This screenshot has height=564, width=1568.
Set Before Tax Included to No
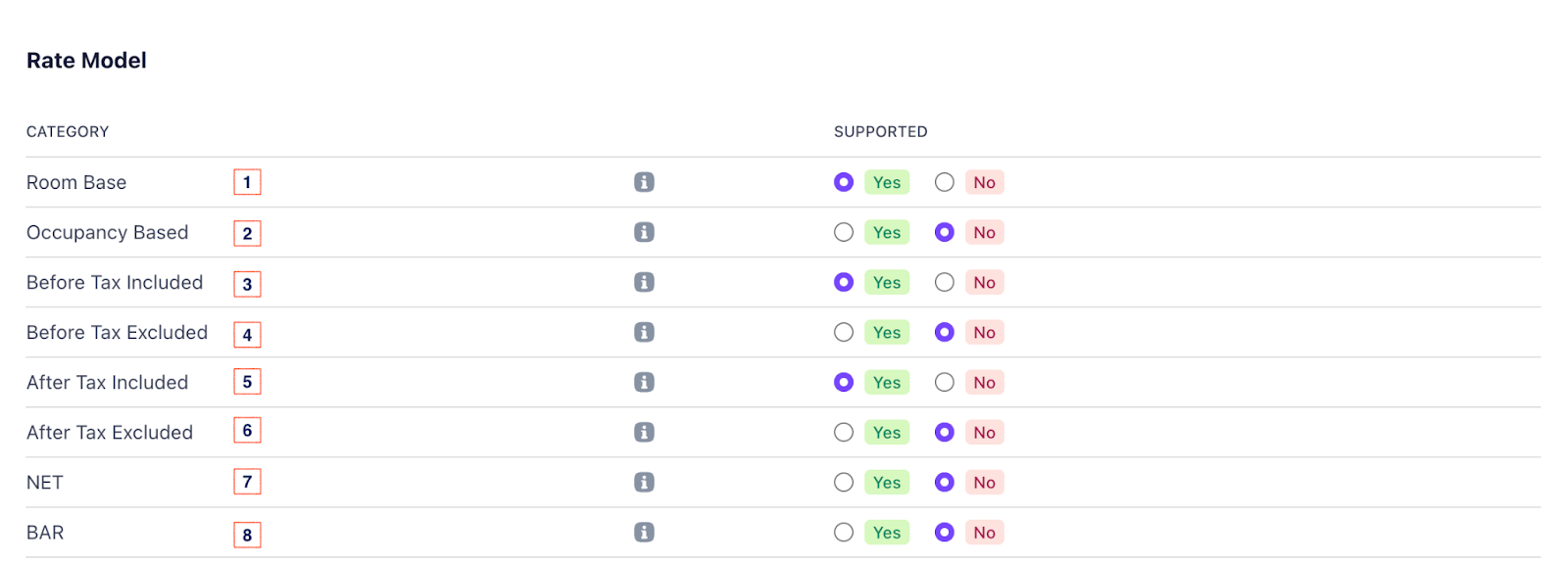tap(945, 282)
